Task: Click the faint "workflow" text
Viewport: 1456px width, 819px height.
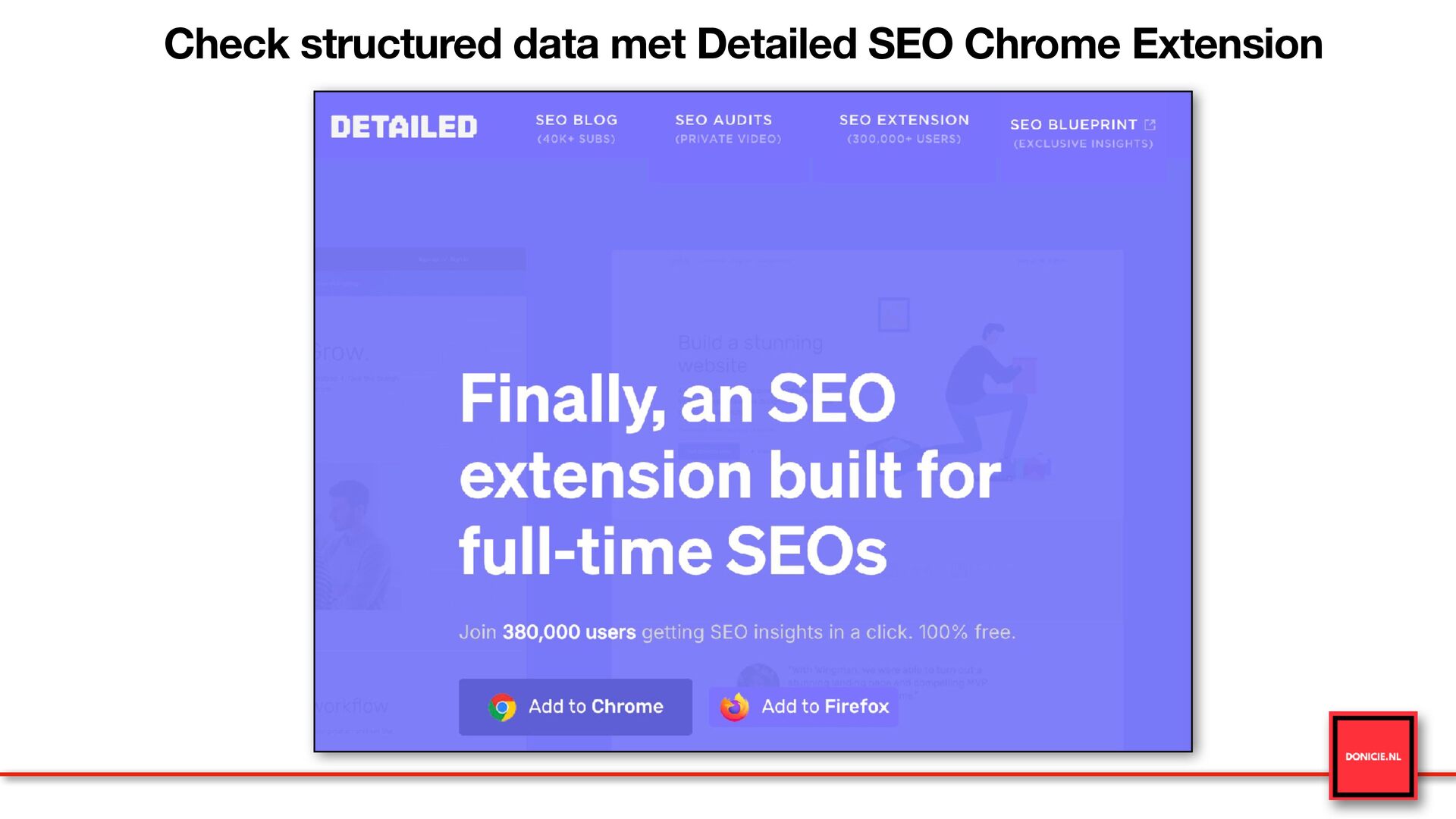Action: (x=352, y=707)
